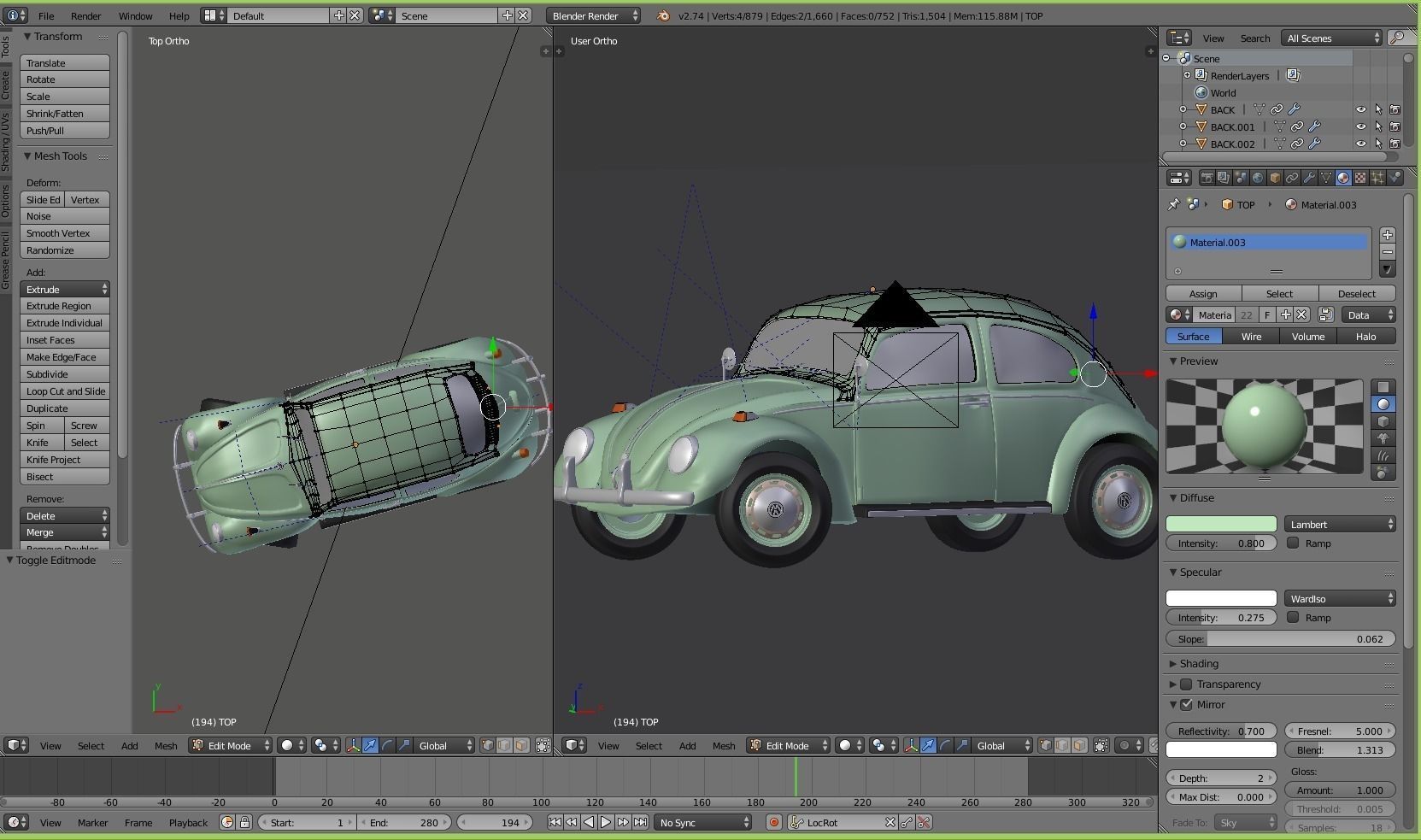Unlink Material.003 datablock X icon
The width and height of the screenshot is (1421, 840).
1301,314
